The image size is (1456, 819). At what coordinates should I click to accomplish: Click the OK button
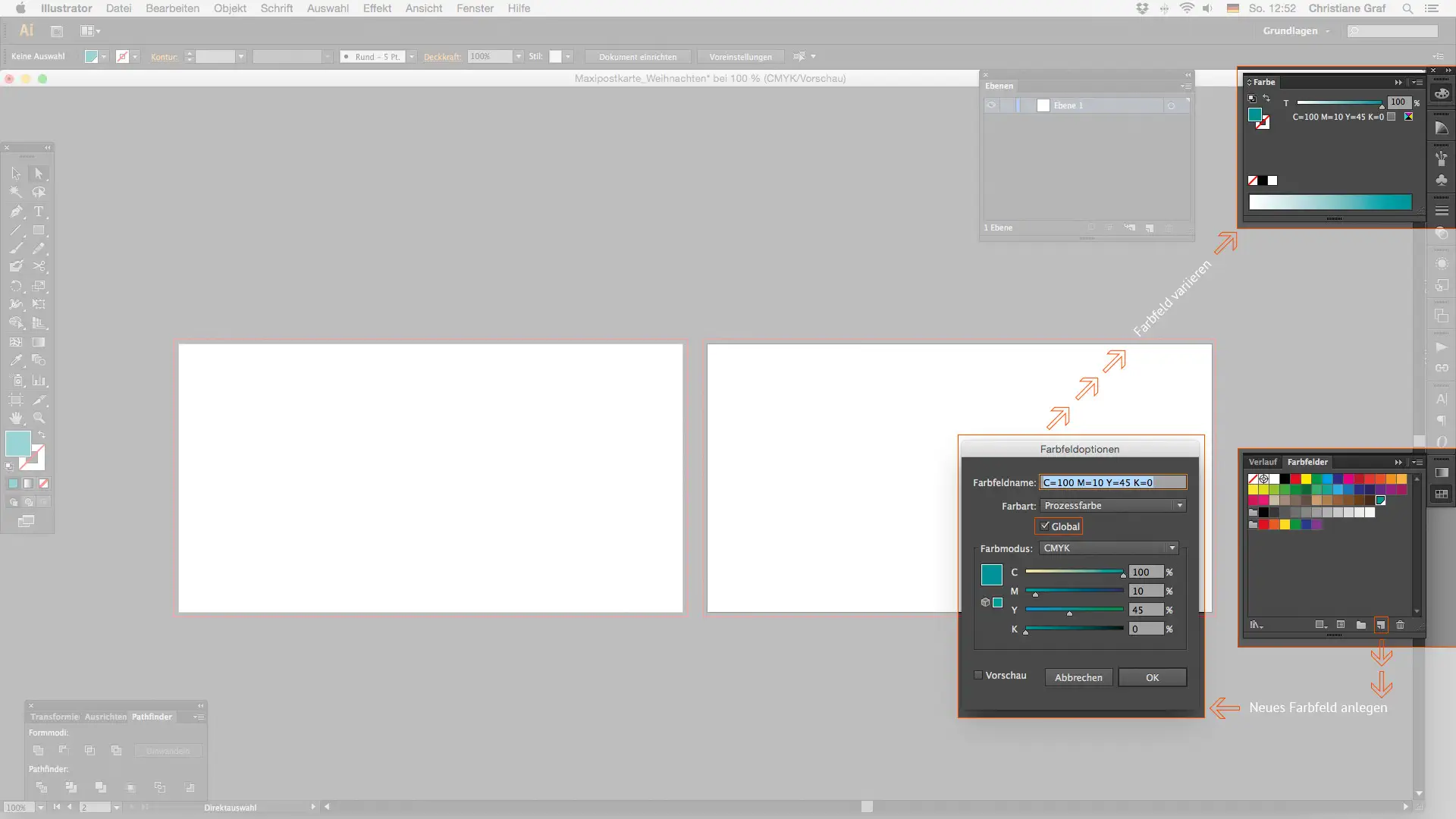tap(1152, 677)
